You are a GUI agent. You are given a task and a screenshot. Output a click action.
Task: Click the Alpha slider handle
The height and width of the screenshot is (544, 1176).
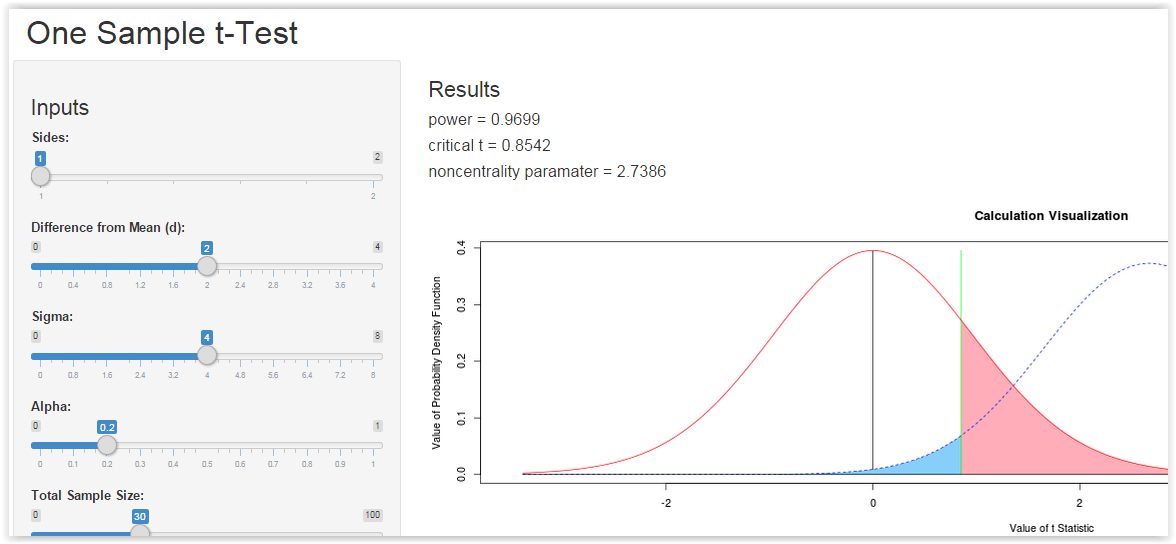tap(107, 445)
